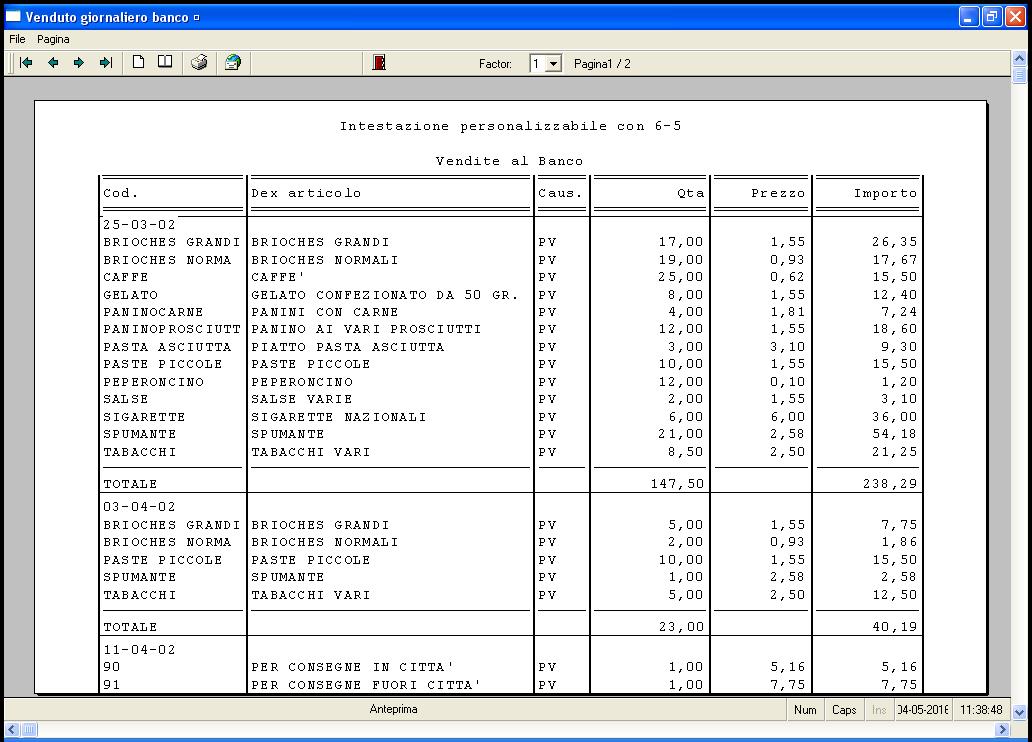The width and height of the screenshot is (1032, 742).
Task: Go to the first page arrow icon
Action: pos(26,63)
